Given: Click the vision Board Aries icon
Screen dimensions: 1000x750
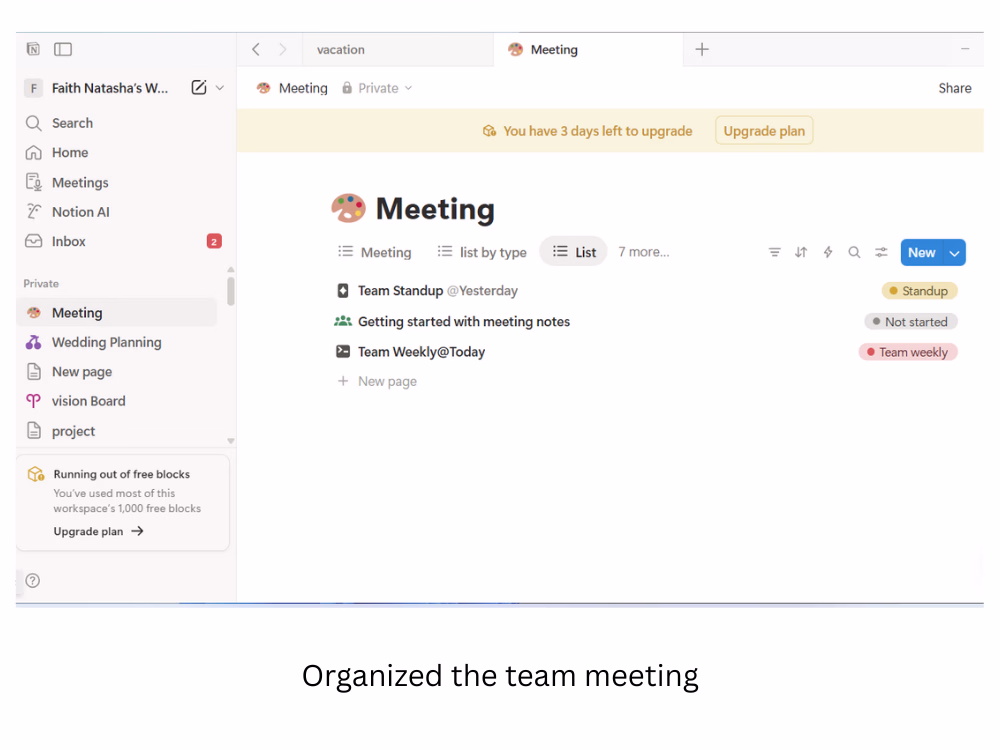Looking at the screenshot, I should (34, 401).
